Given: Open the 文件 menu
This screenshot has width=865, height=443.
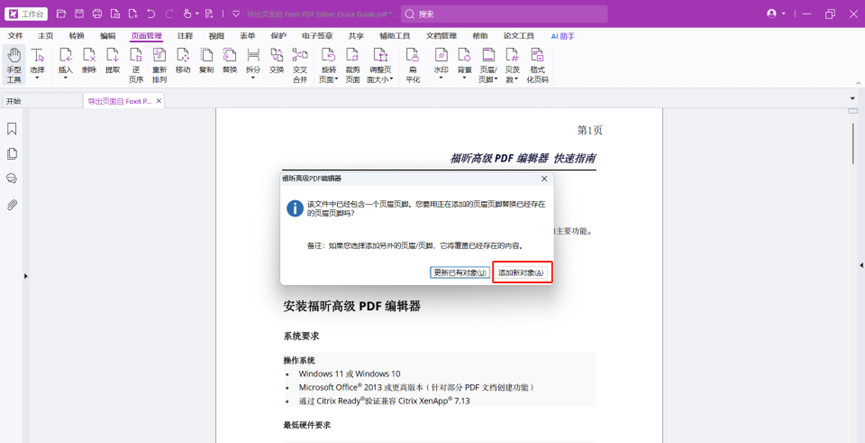Looking at the screenshot, I should (15, 36).
